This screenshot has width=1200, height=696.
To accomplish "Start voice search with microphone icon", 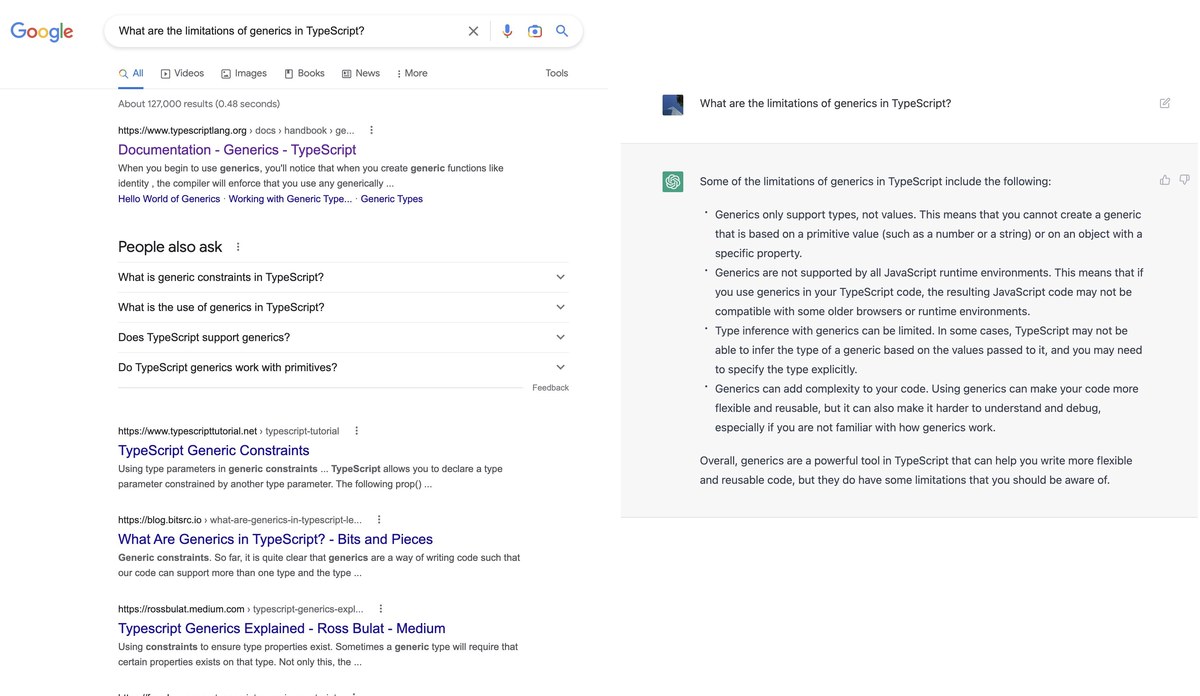I will (x=507, y=31).
